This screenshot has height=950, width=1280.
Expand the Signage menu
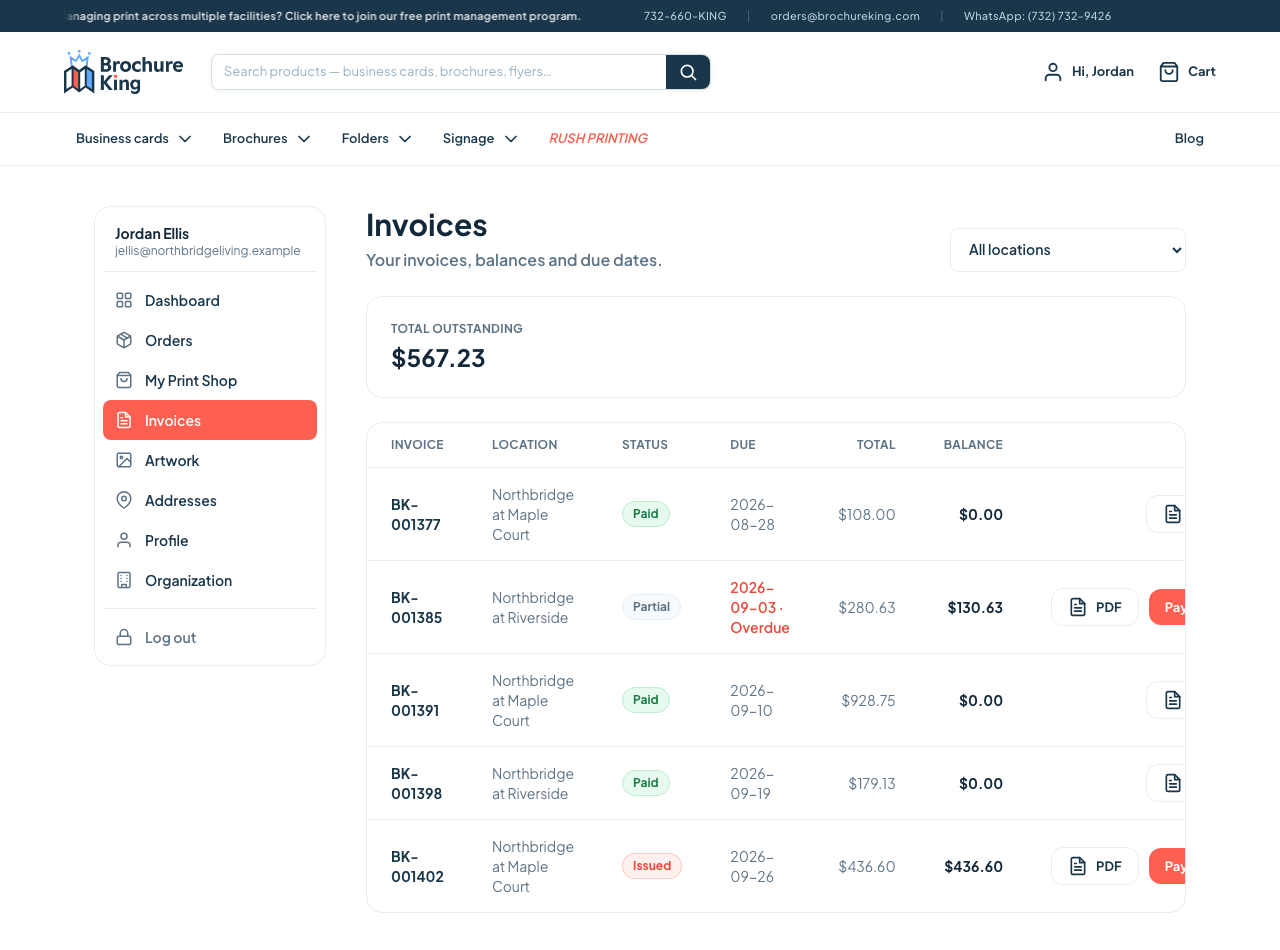pos(481,138)
